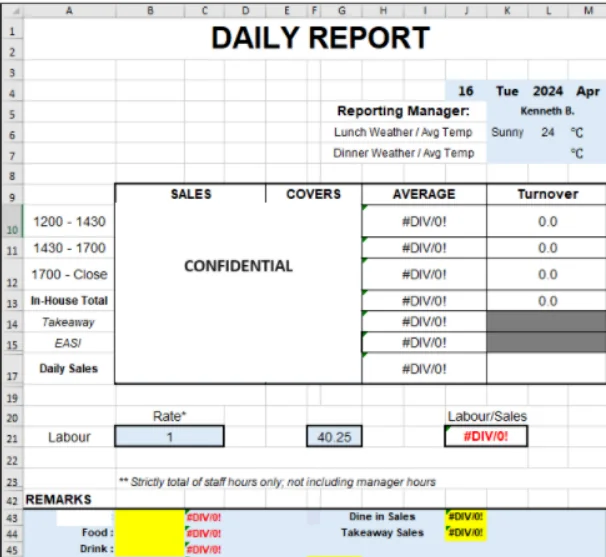Click the 'Drink :' label
606x557 pixels.
tap(97, 549)
